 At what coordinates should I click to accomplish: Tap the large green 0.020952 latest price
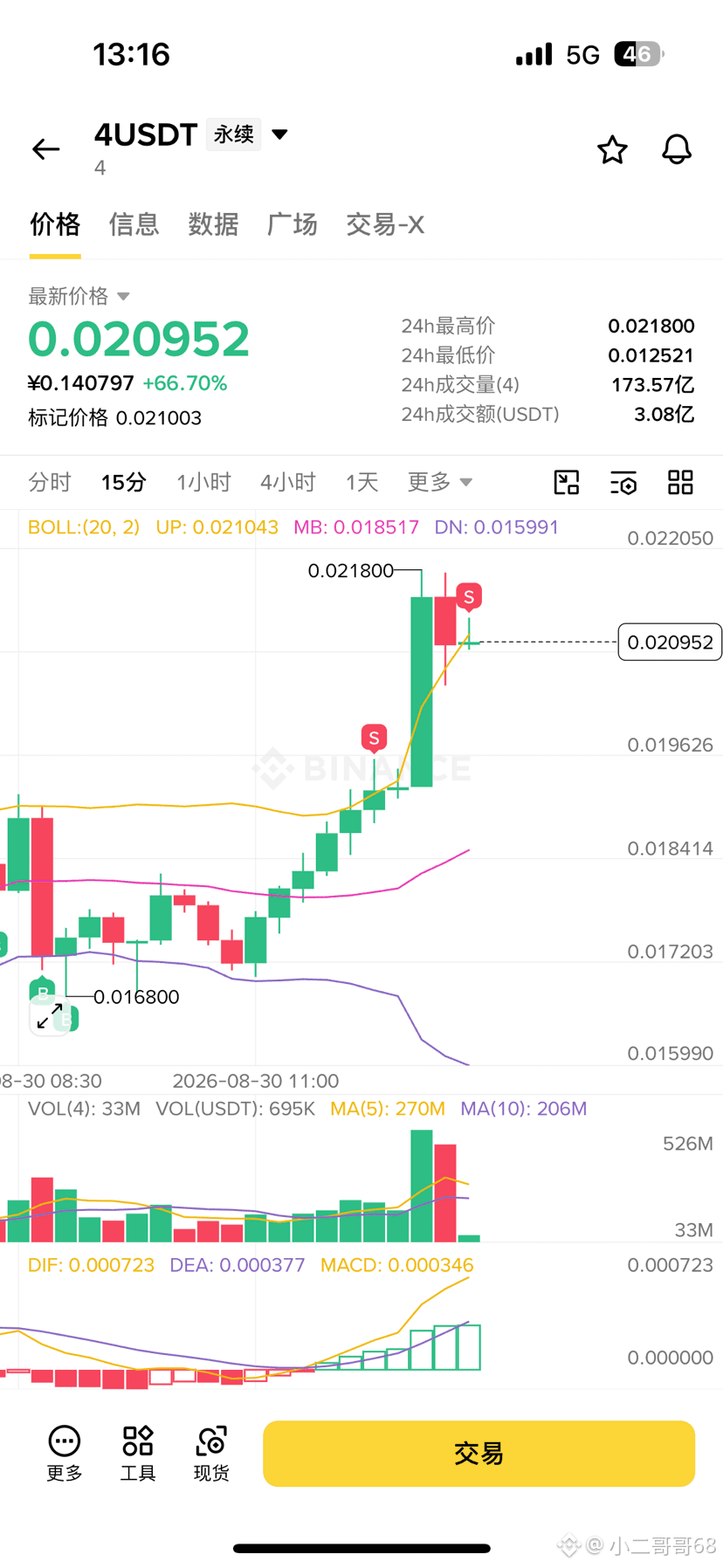[x=139, y=339]
